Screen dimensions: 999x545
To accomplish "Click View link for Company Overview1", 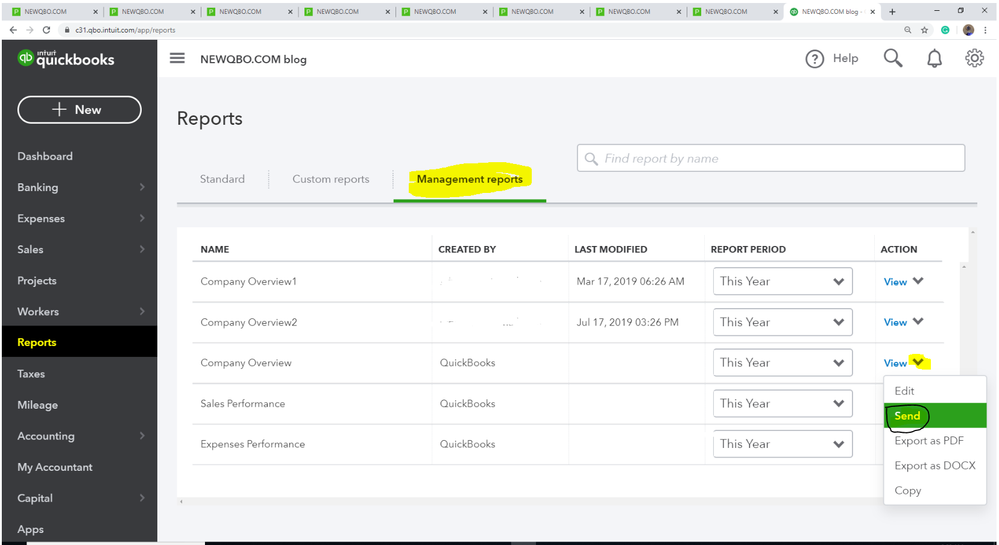I will coord(895,282).
